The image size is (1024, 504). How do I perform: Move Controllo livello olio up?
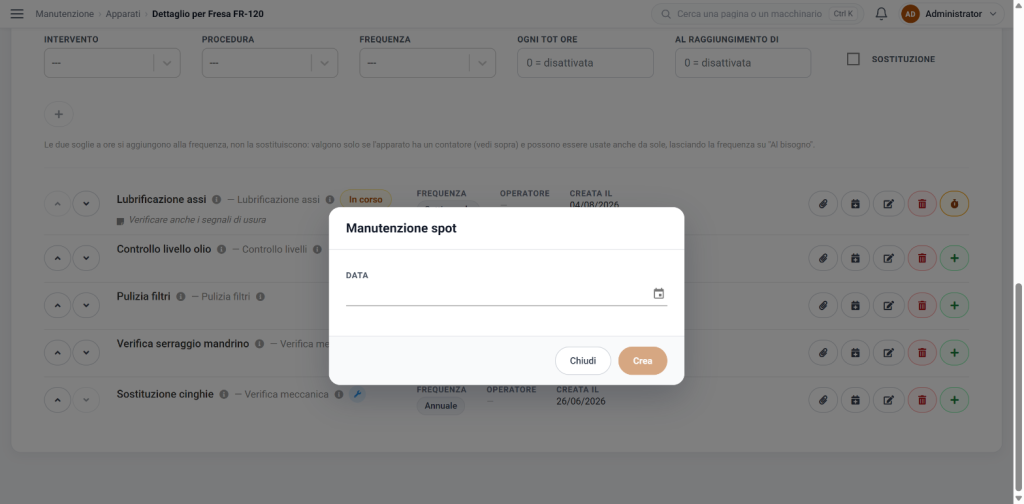[57, 258]
